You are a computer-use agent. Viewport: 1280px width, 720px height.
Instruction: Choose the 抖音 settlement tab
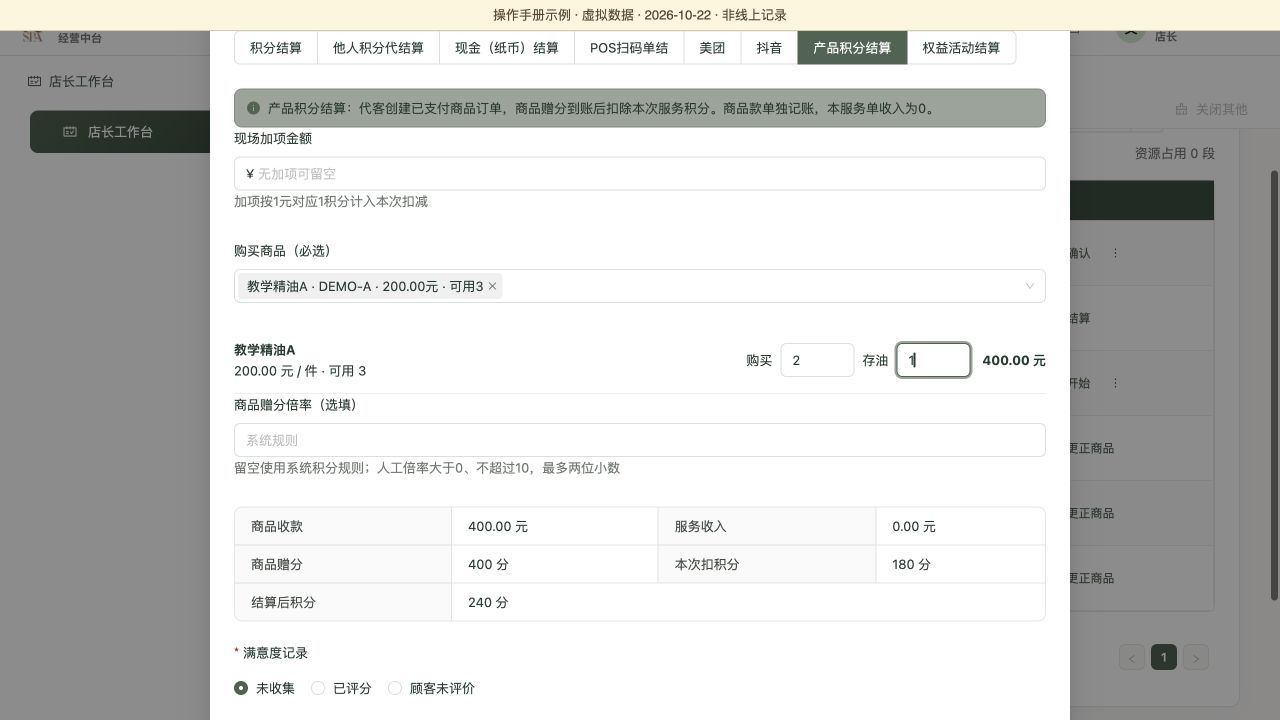769,48
